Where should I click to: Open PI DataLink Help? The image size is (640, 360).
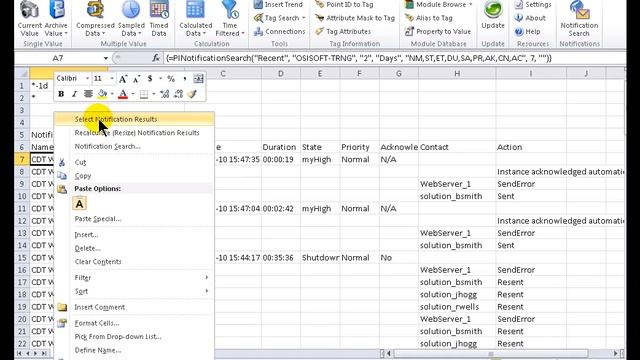(527, 31)
